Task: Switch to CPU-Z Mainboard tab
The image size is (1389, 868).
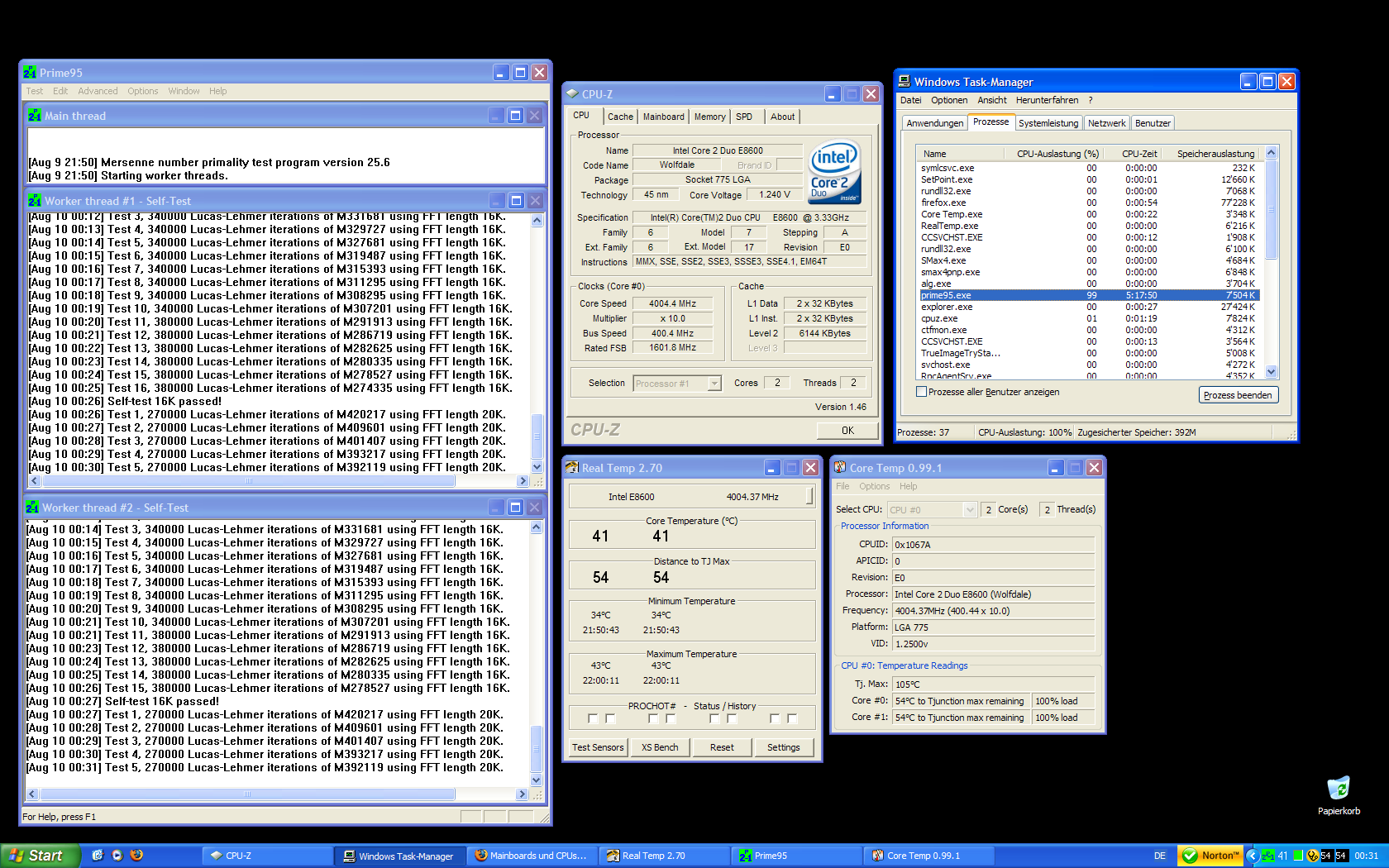Action: 664,117
